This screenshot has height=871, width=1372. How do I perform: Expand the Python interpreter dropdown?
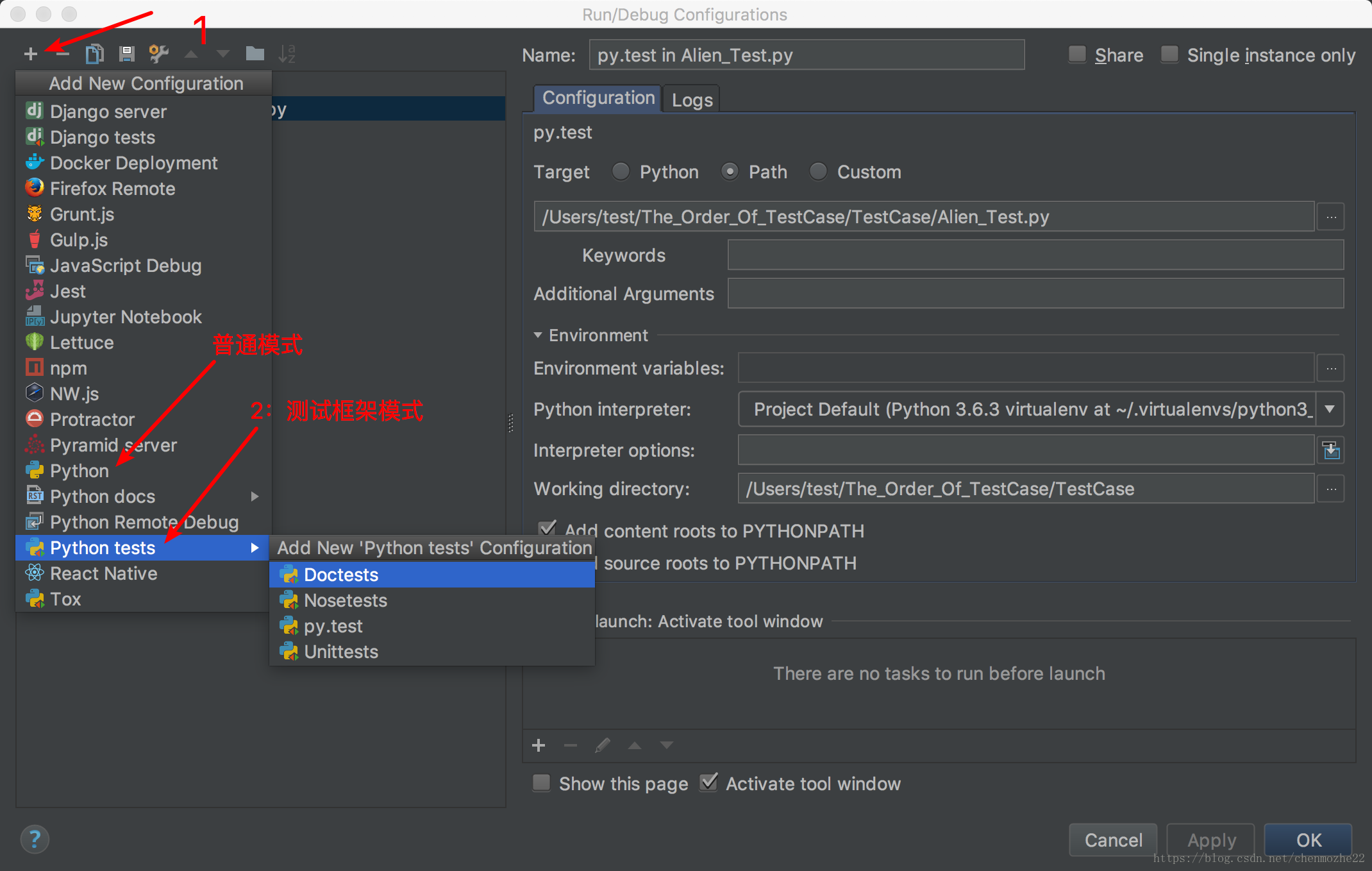coord(1330,409)
